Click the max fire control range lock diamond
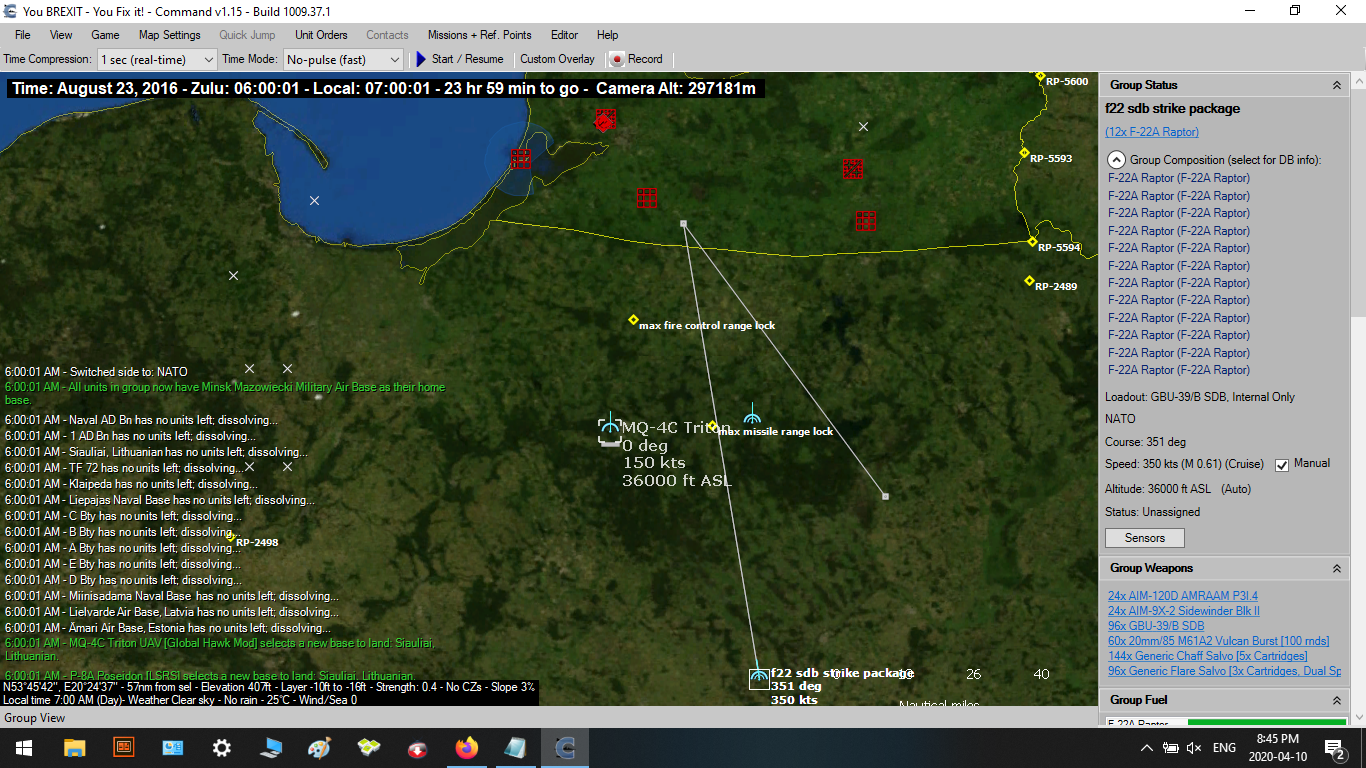The image size is (1366, 768). click(633, 320)
